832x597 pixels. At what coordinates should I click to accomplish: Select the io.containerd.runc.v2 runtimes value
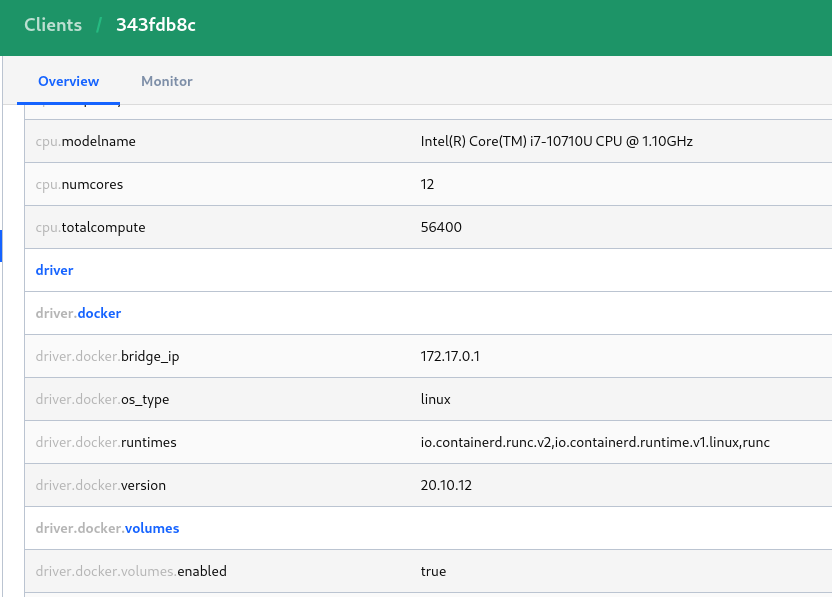click(x=594, y=442)
